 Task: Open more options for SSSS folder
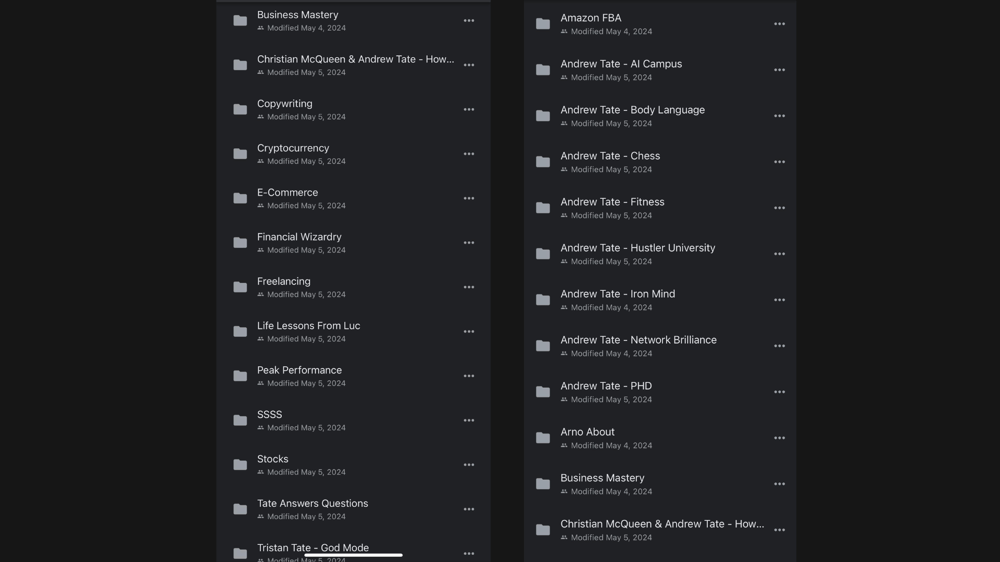point(469,420)
